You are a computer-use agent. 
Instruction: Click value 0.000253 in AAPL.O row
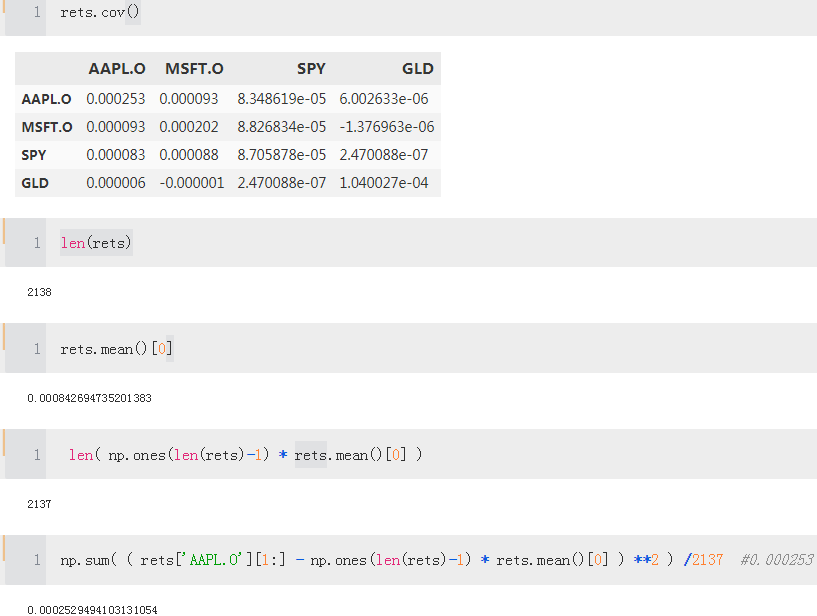(x=116, y=99)
